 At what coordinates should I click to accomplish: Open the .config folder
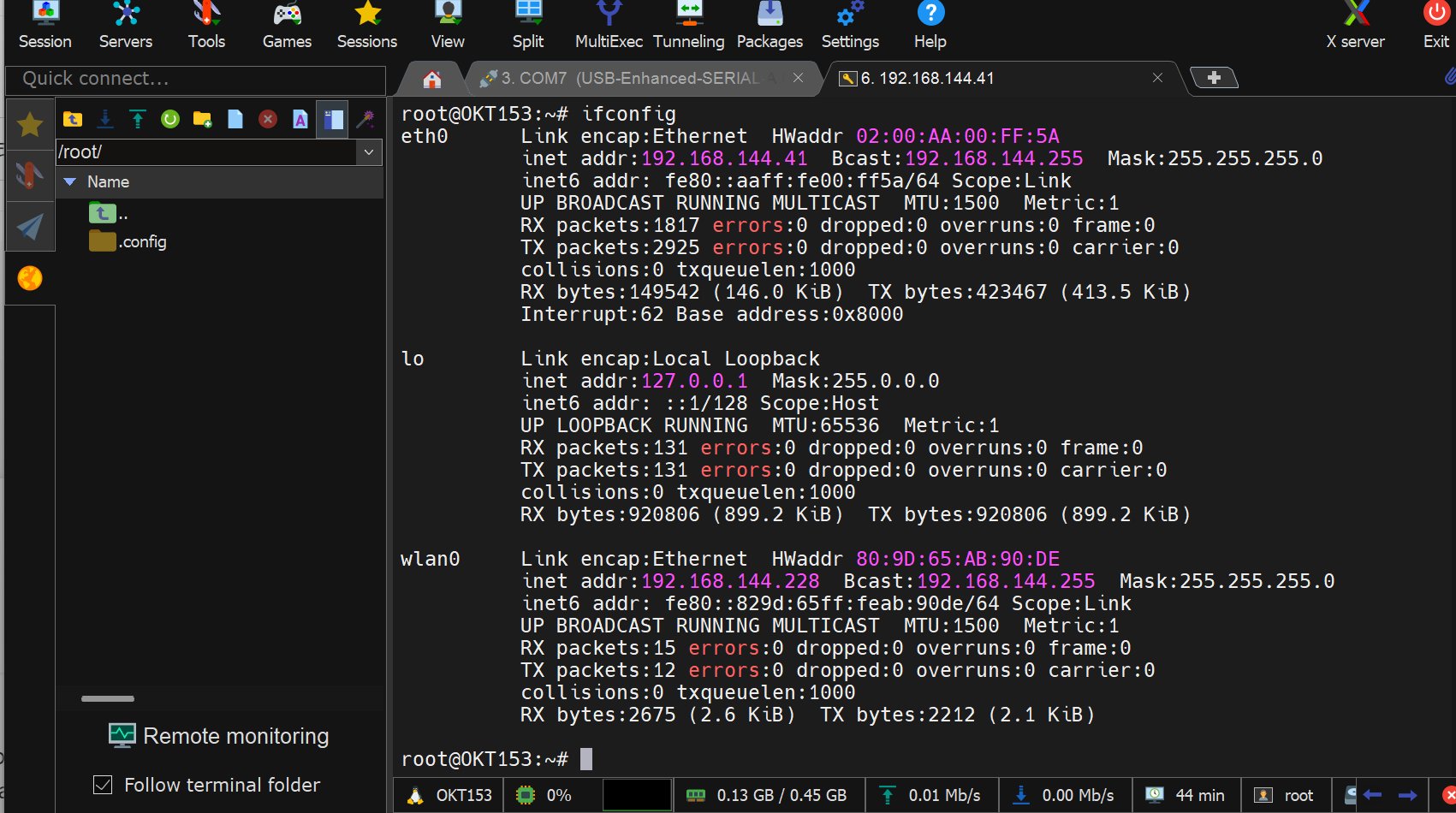(x=142, y=242)
